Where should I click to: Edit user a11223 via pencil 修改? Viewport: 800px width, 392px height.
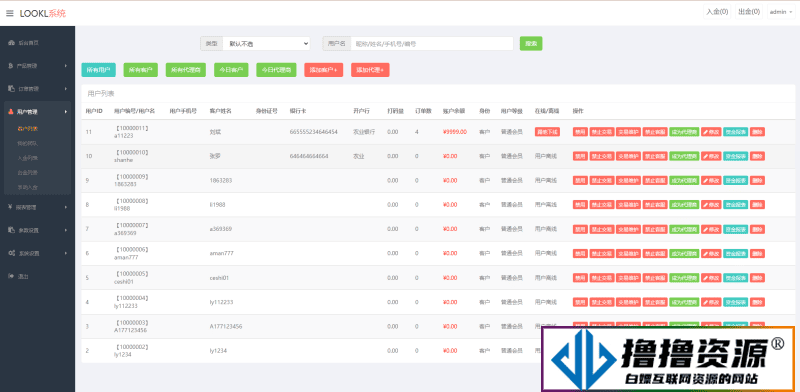pyautogui.click(x=711, y=132)
